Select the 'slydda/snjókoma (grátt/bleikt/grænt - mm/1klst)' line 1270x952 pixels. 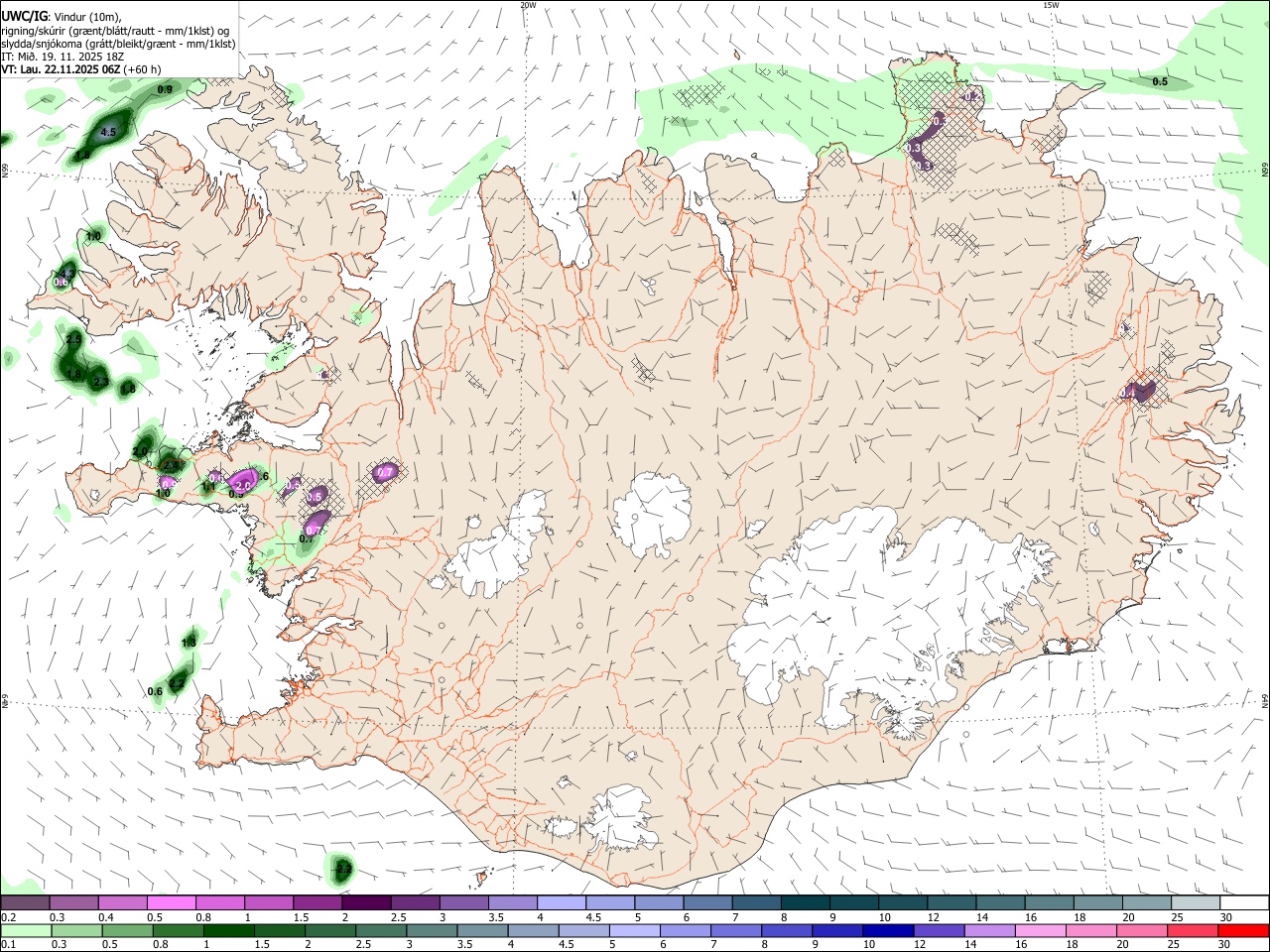pyautogui.click(x=118, y=44)
